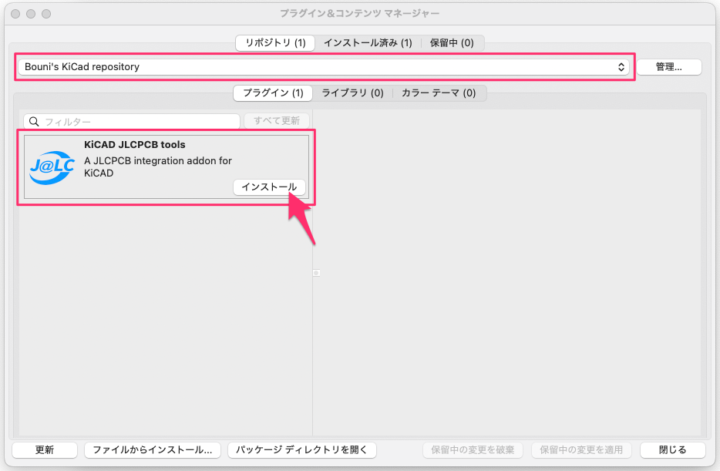The height and width of the screenshot is (471, 720).
Task: Open Bouni's KiCad repository dropdown
Action: click(x=324, y=67)
